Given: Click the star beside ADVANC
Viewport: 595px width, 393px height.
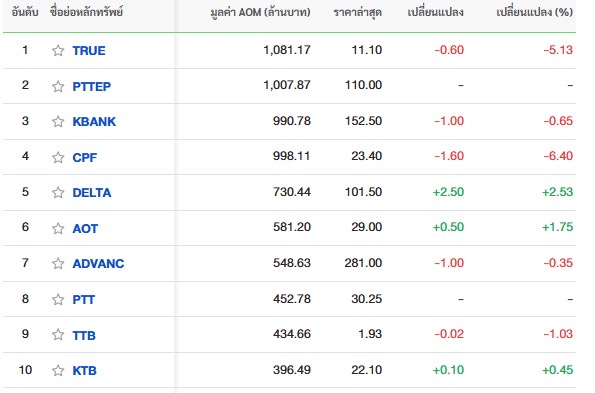Looking at the screenshot, I should (x=58, y=263).
